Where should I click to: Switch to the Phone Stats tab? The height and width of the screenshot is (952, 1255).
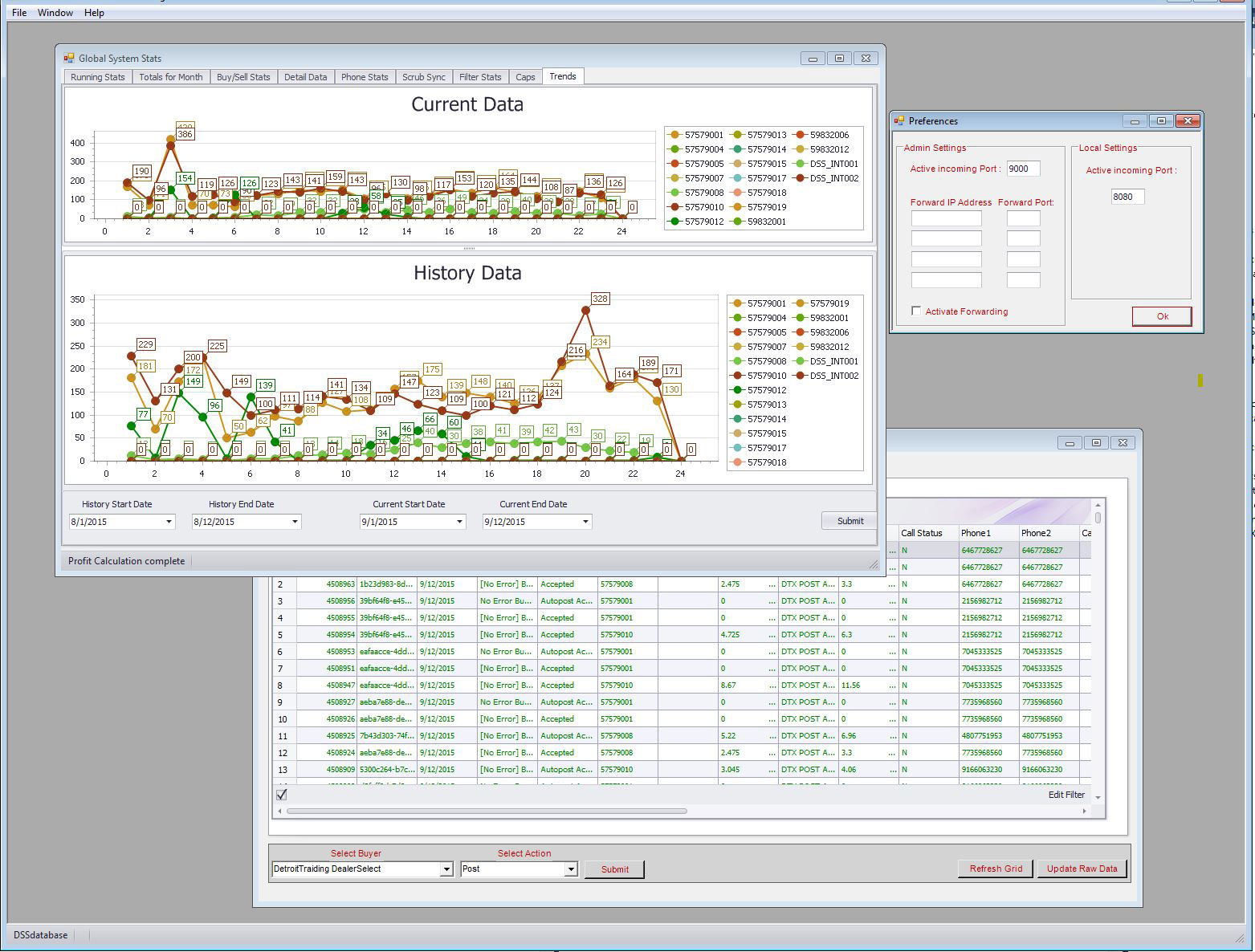(365, 77)
